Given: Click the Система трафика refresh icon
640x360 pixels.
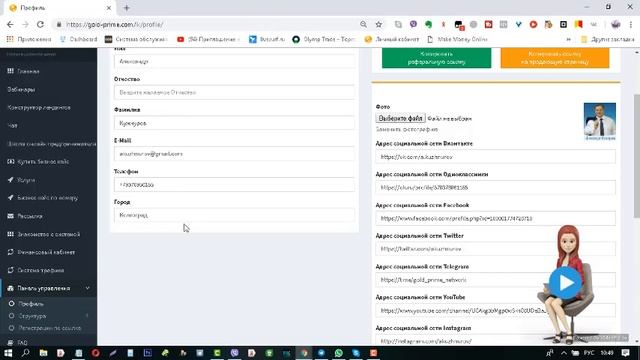Looking at the screenshot, I should tap(11, 270).
